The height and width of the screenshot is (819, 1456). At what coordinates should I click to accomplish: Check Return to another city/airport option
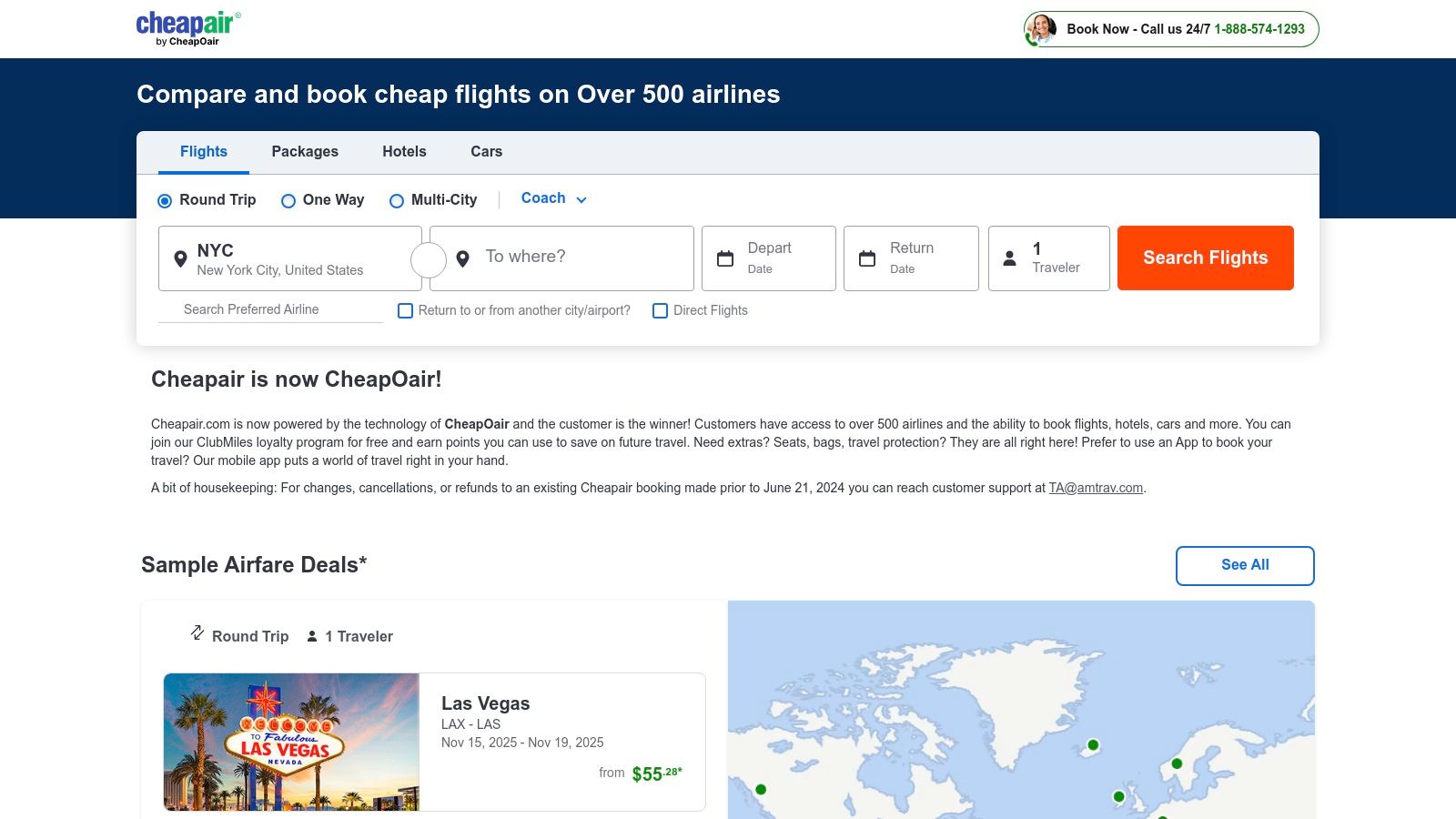(406, 311)
